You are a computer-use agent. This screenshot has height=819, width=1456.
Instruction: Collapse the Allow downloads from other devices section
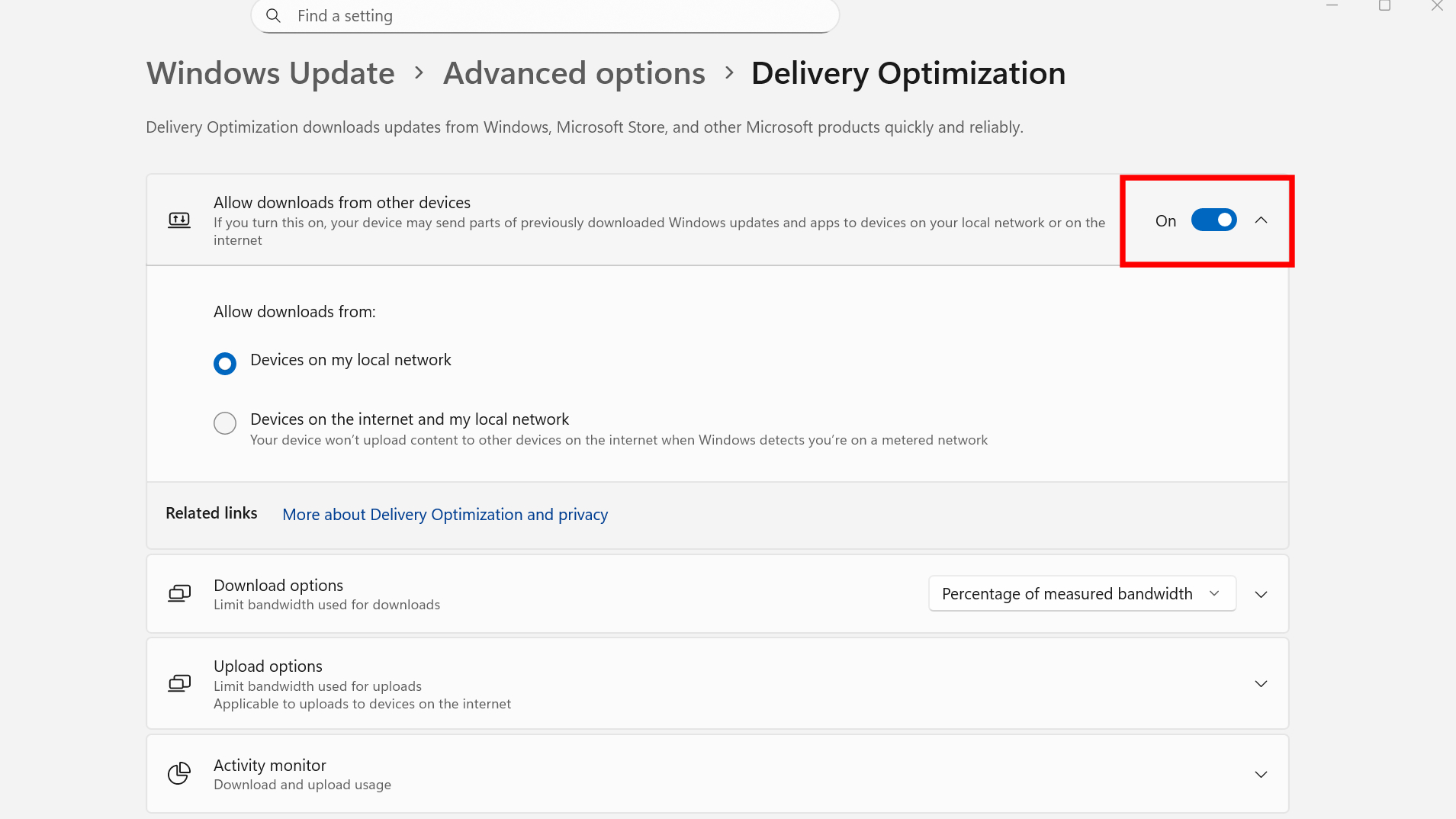1260,220
